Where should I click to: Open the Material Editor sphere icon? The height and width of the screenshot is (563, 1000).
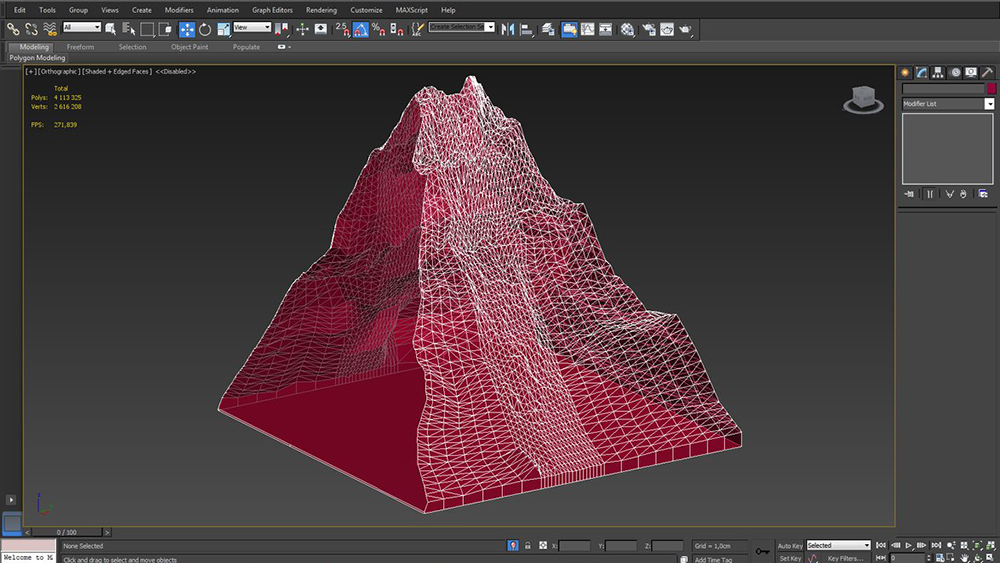627,29
